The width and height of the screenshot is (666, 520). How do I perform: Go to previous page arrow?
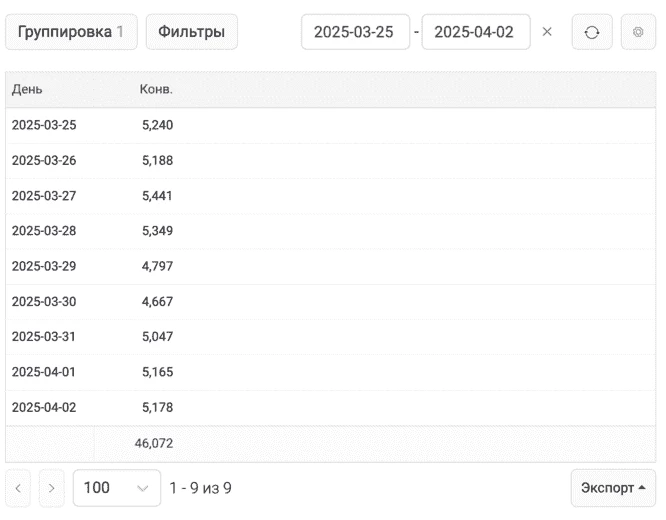[x=18, y=488]
